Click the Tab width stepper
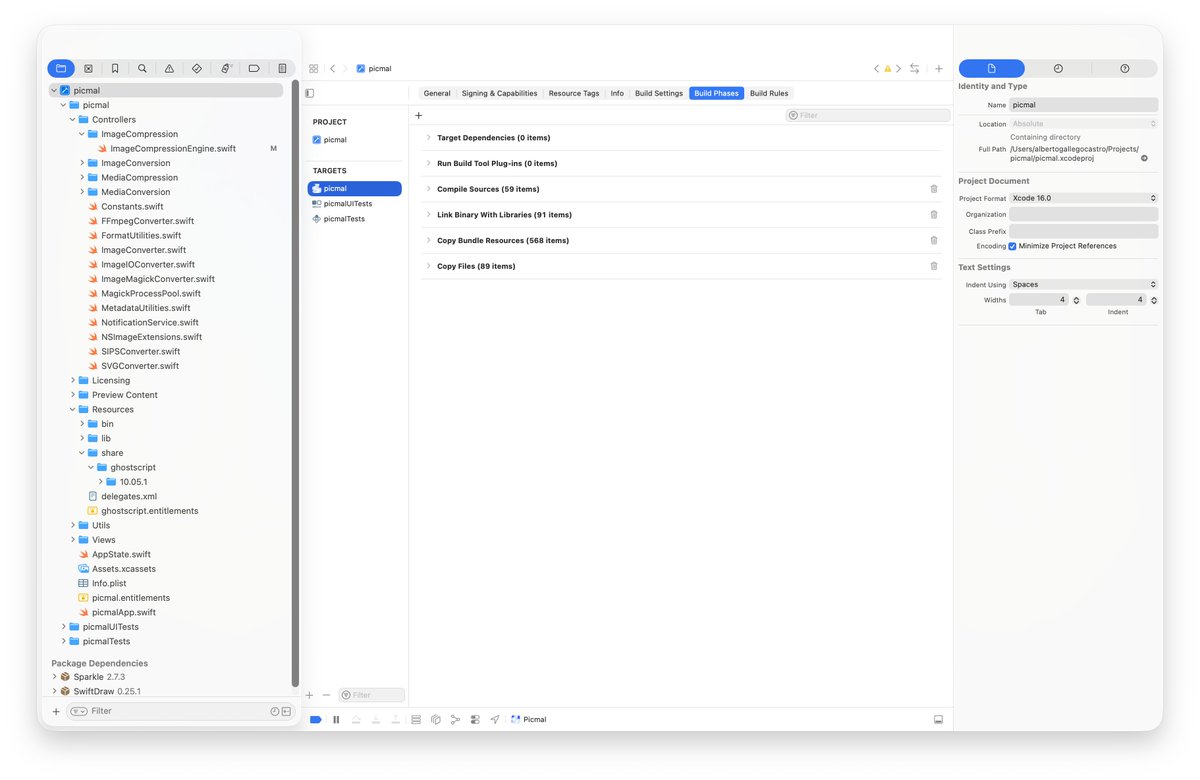The width and height of the screenshot is (1200, 780). [x=1076, y=300]
